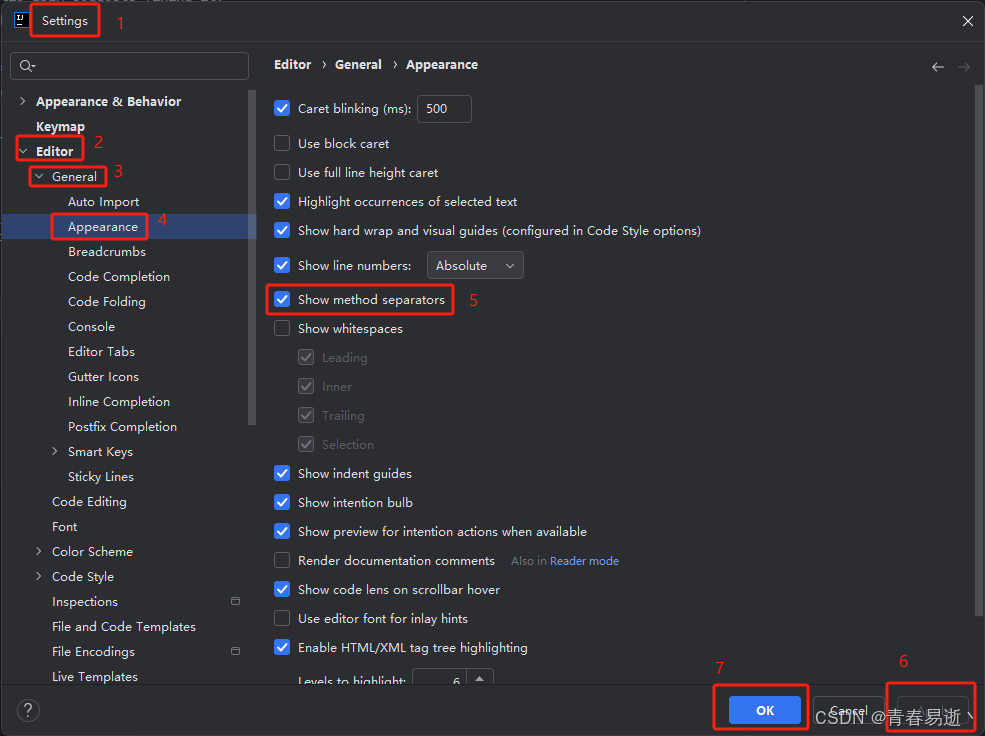Click the up stepper arrow for Levels to highlight
Image resolution: width=985 pixels, height=736 pixels.
(x=479, y=675)
